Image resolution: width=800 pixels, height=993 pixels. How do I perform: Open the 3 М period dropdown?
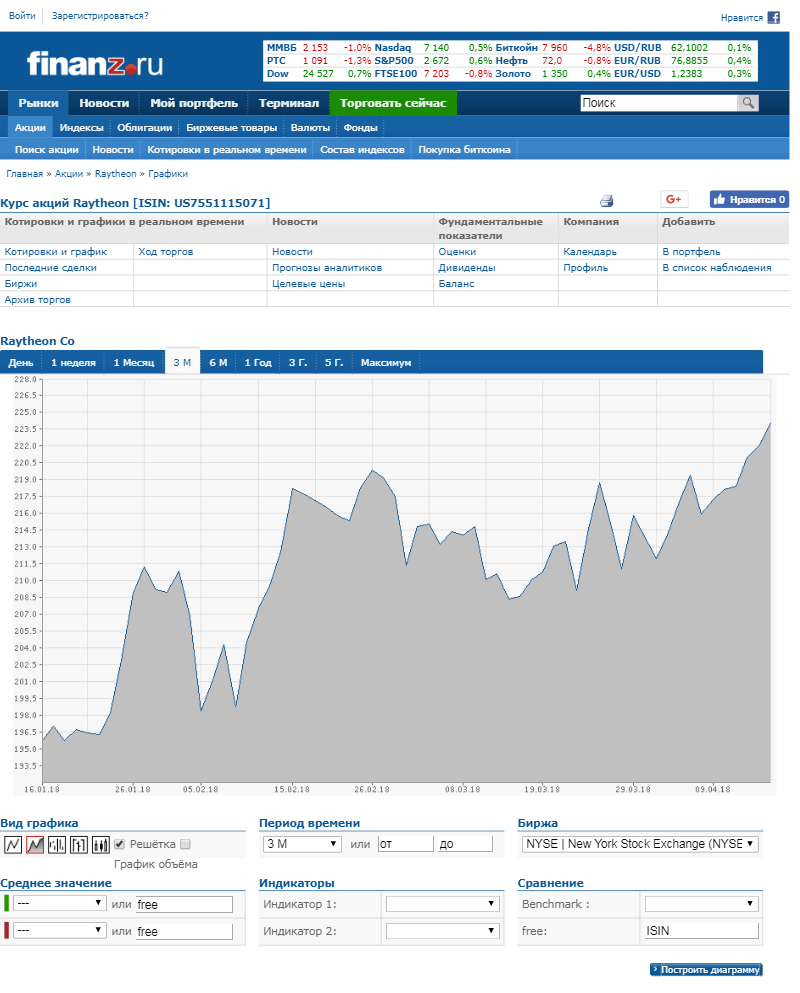point(302,844)
